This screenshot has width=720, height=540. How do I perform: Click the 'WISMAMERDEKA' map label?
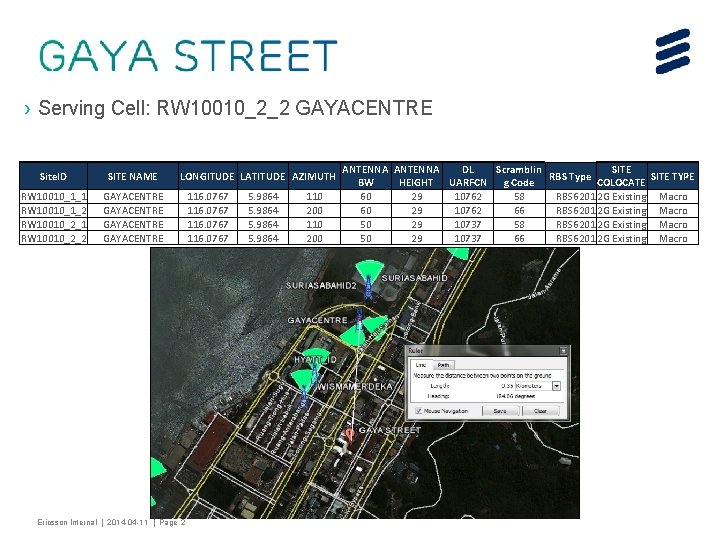click(x=355, y=386)
